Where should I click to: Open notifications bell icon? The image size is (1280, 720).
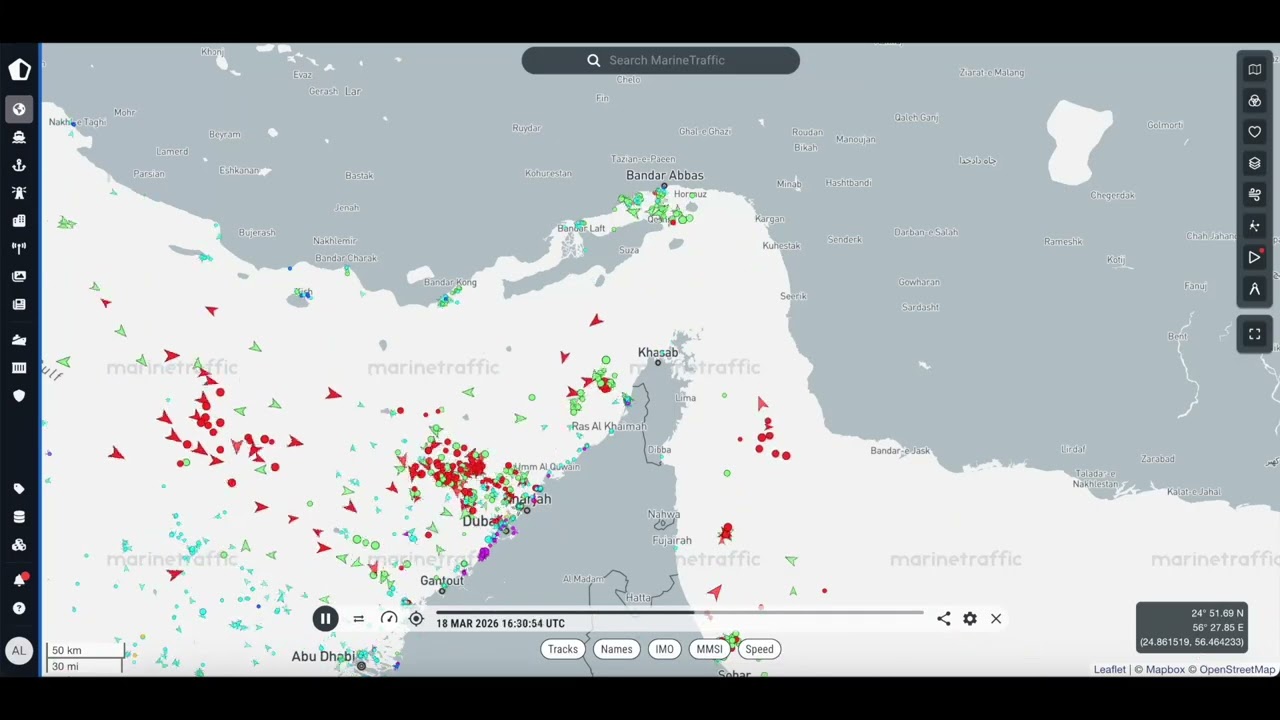pos(19,580)
